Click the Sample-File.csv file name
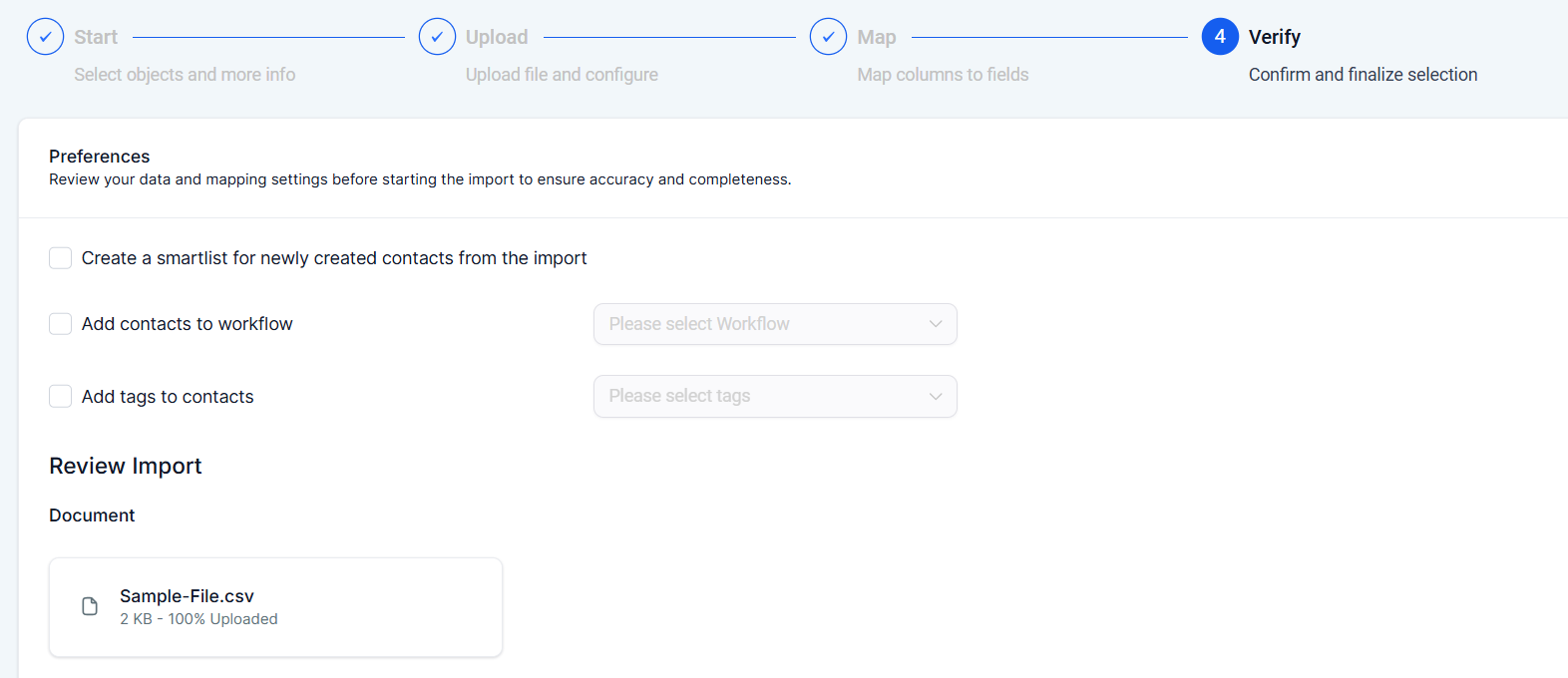Screen dimensions: 1568x678 187,596
